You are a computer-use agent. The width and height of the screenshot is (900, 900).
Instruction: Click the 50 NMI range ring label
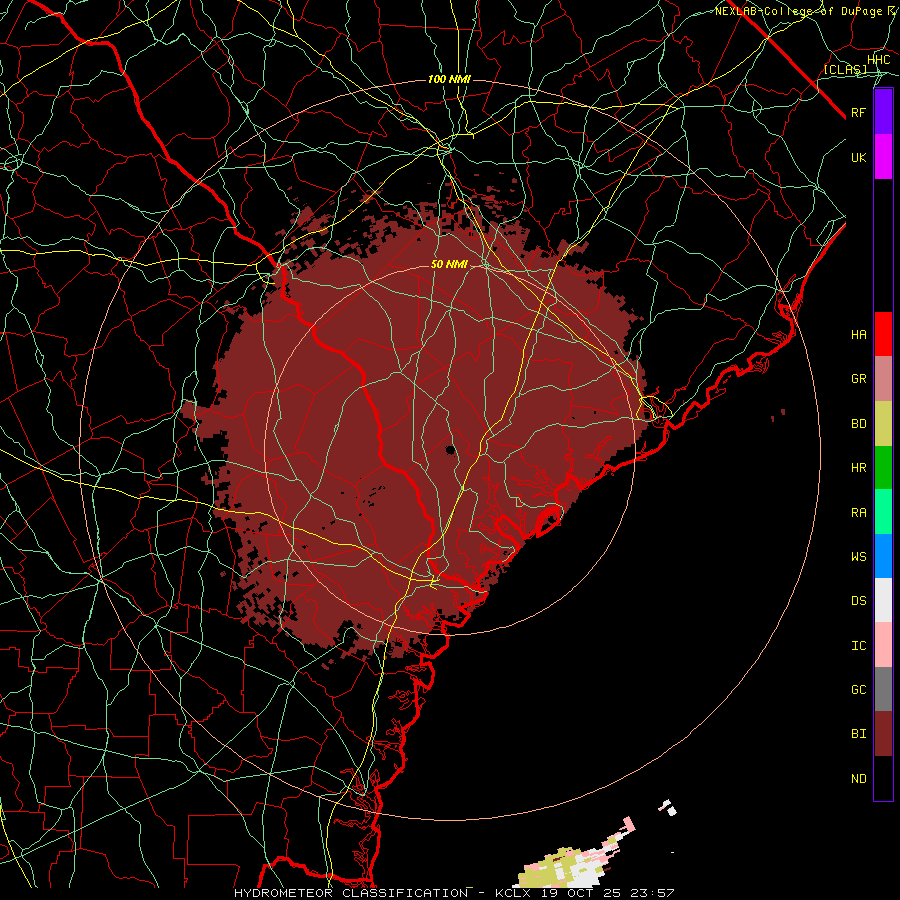(449, 264)
